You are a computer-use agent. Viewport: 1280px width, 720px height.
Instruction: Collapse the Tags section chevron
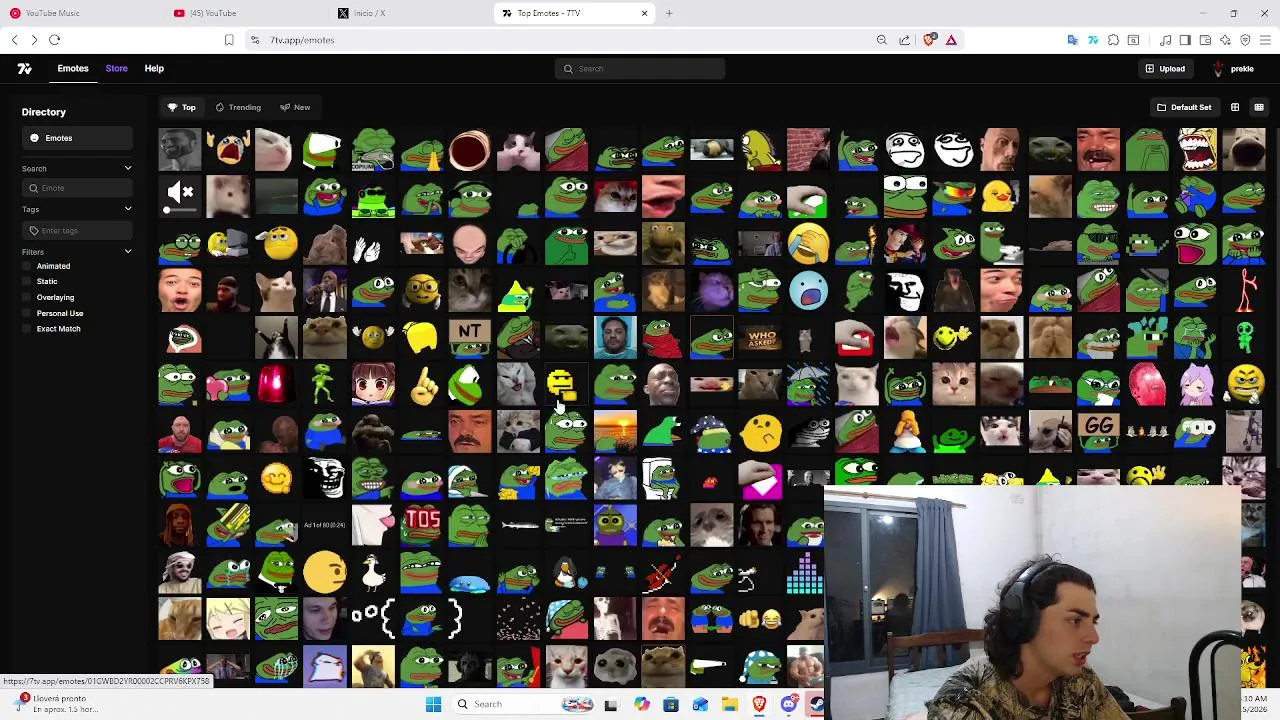tap(128, 209)
